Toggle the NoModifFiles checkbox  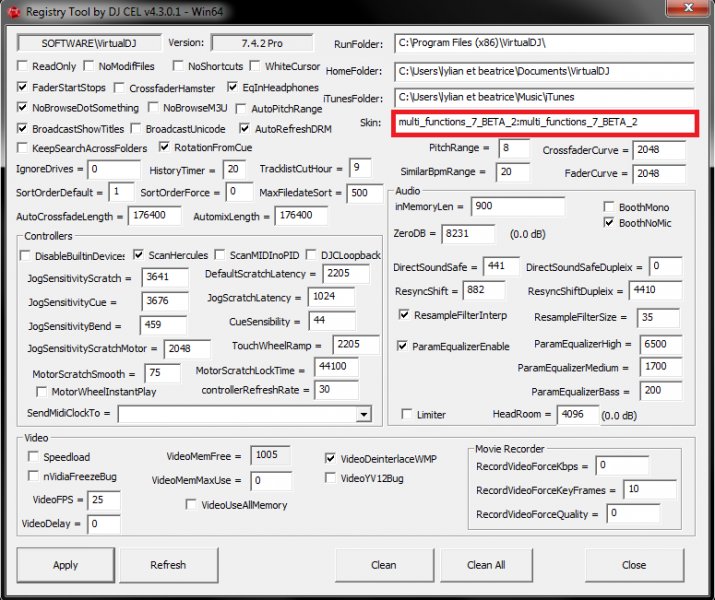(x=89, y=66)
